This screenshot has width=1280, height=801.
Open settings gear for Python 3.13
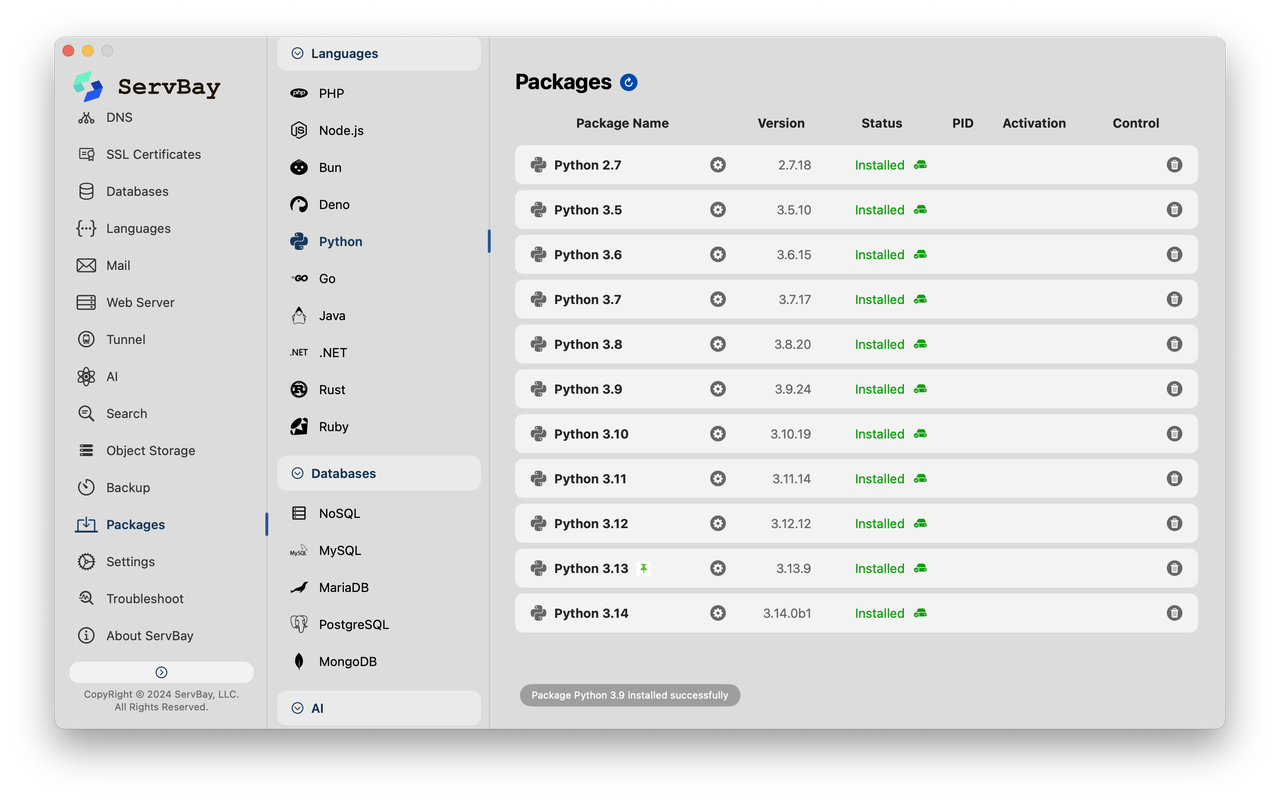click(x=718, y=568)
